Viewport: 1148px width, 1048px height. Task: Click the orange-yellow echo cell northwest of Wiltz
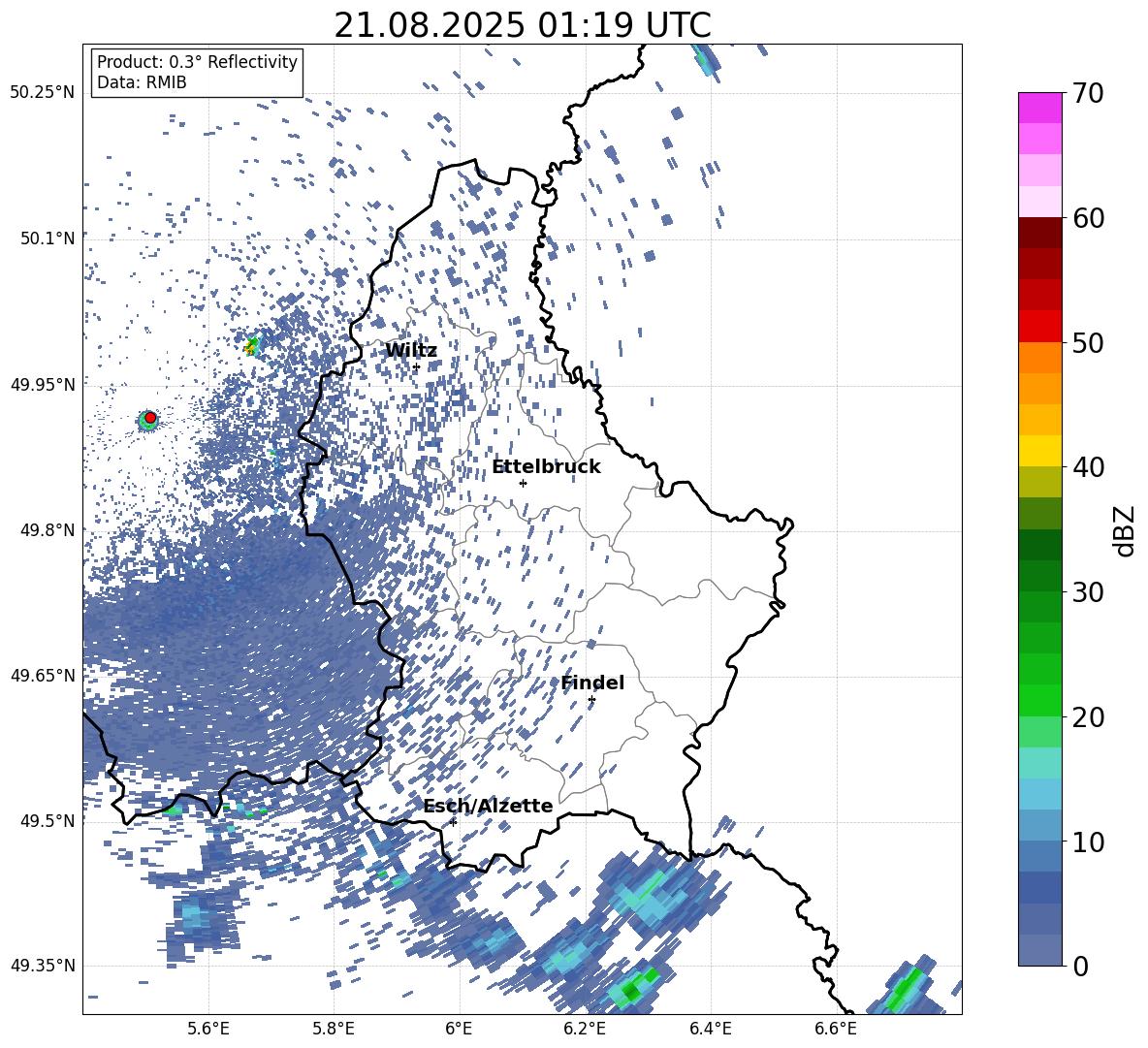tap(252, 345)
